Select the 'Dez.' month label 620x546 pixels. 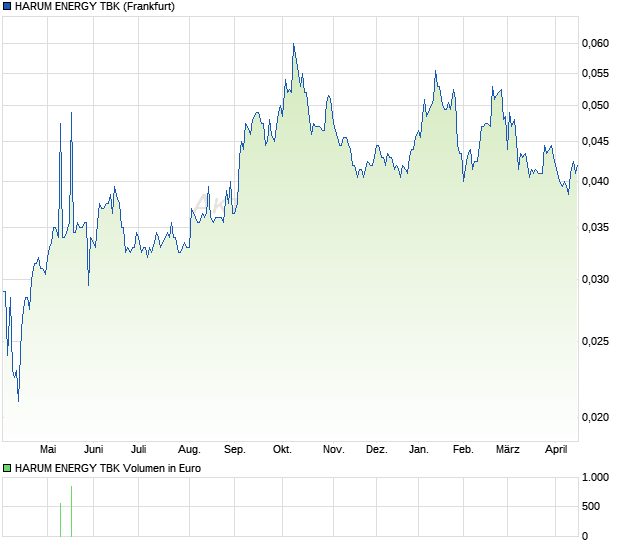tap(376, 450)
